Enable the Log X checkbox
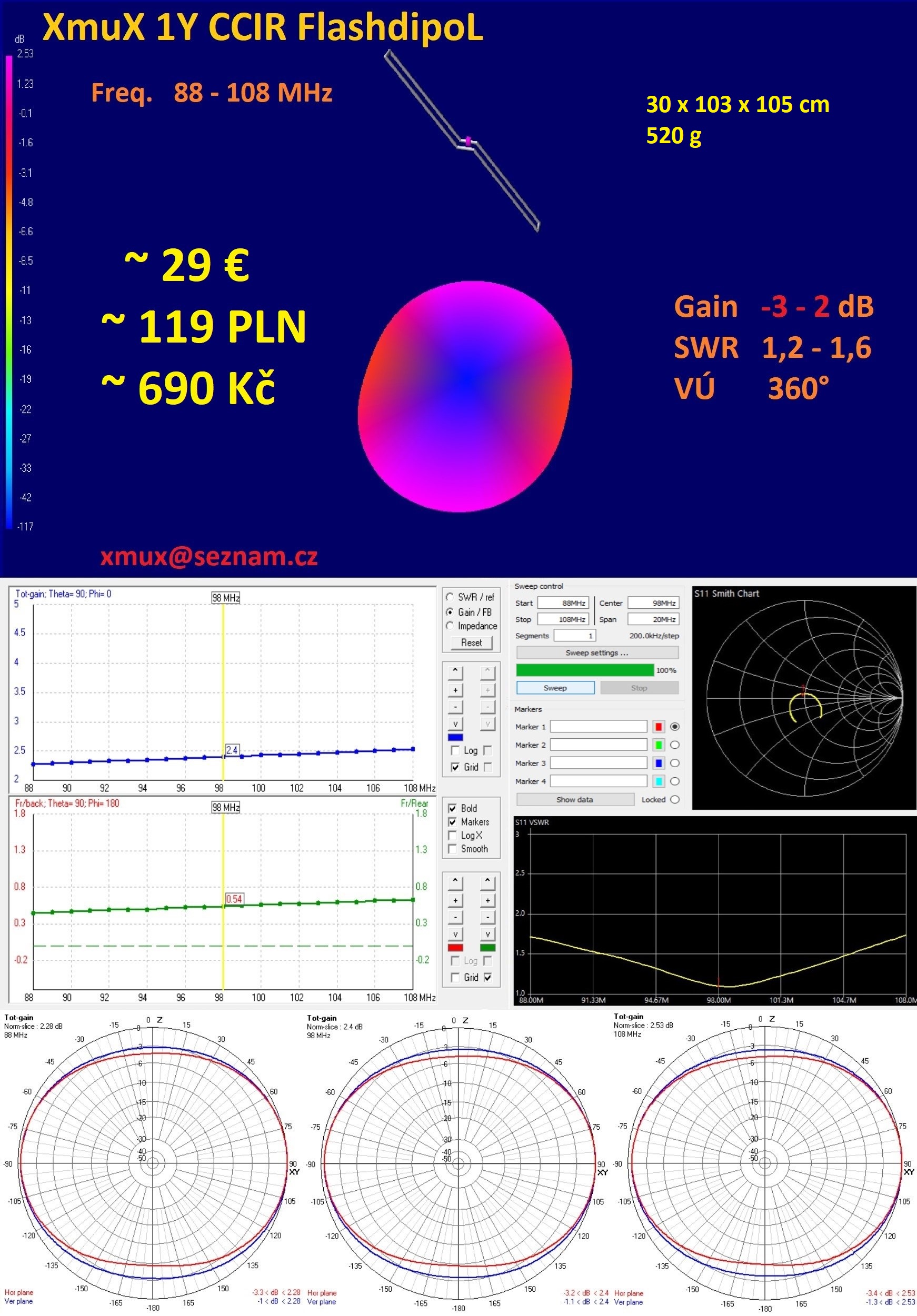 [453, 835]
